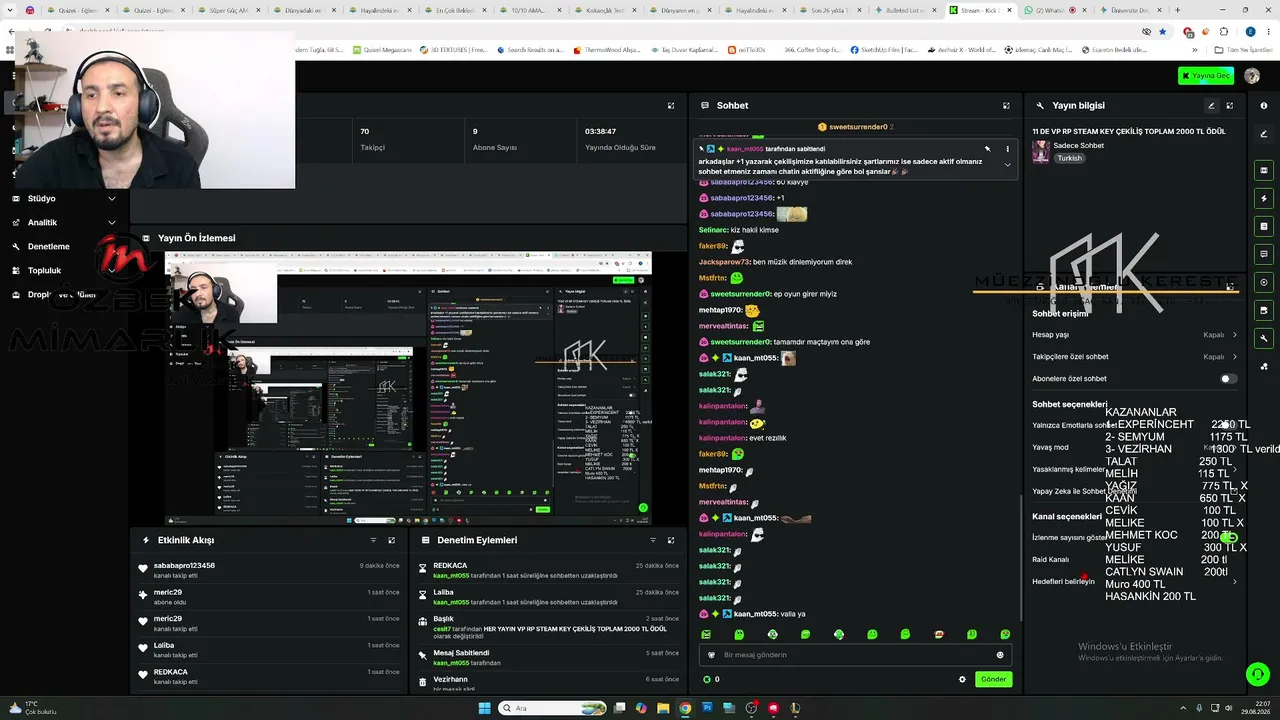Unpin the pinned chat message
1280x720 pixels.
click(987, 149)
